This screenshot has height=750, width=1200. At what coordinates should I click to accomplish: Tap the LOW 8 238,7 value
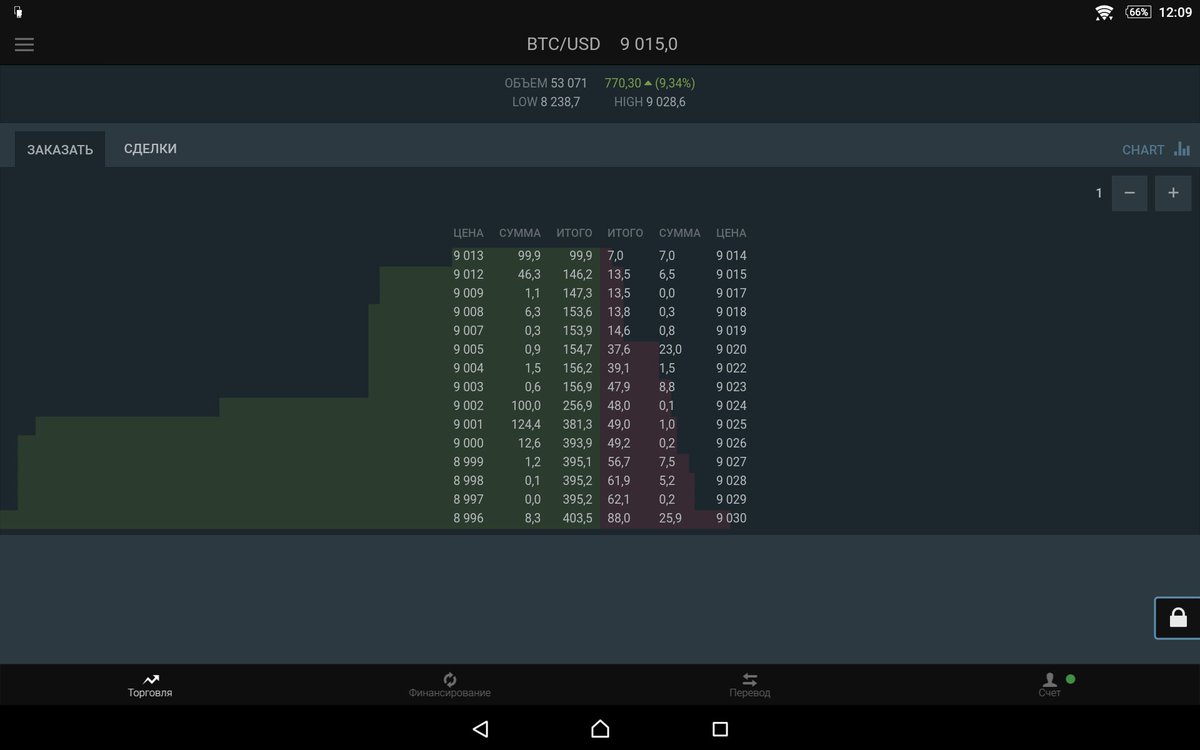(546, 102)
